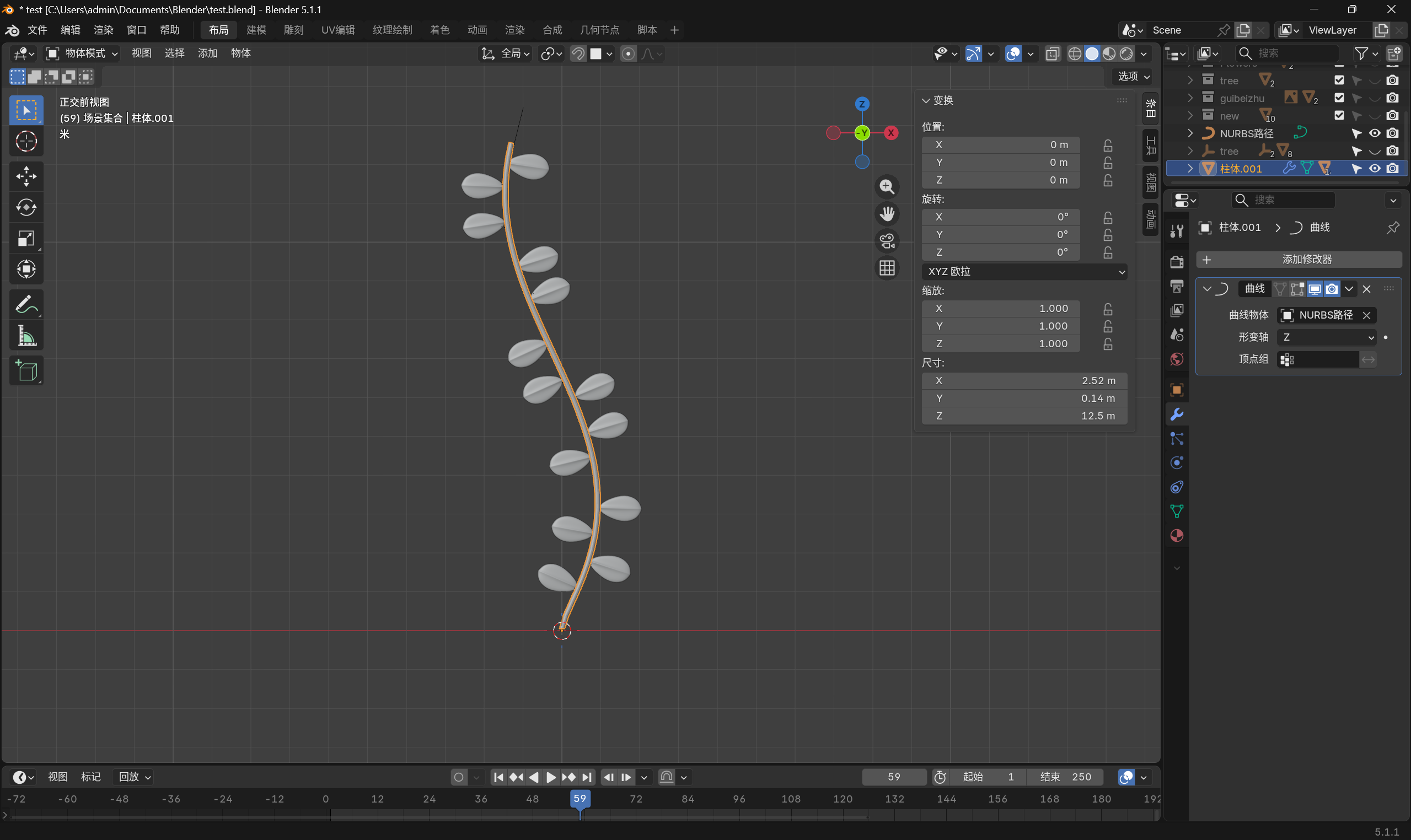
Task: Switch to the 建模 workspace tab
Action: pyautogui.click(x=256, y=30)
